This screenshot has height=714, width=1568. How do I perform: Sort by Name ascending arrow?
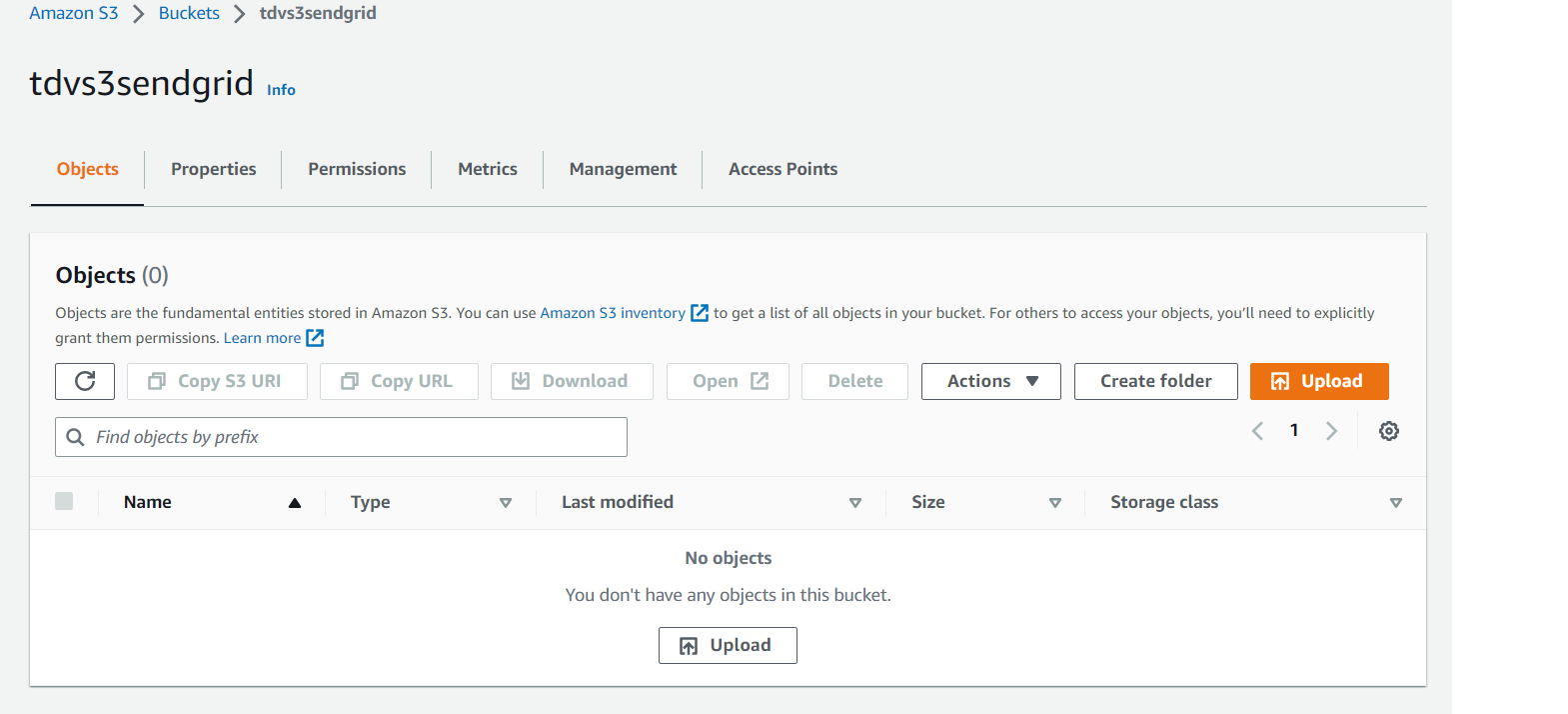[295, 503]
